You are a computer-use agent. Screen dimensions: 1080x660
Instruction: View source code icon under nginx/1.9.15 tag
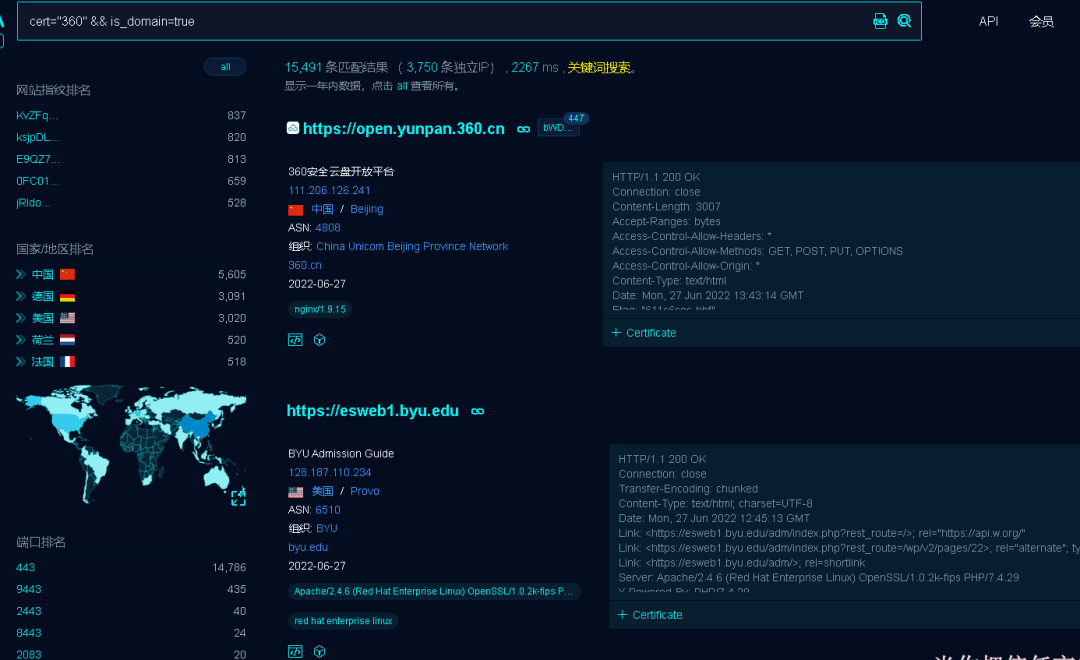click(x=295, y=340)
